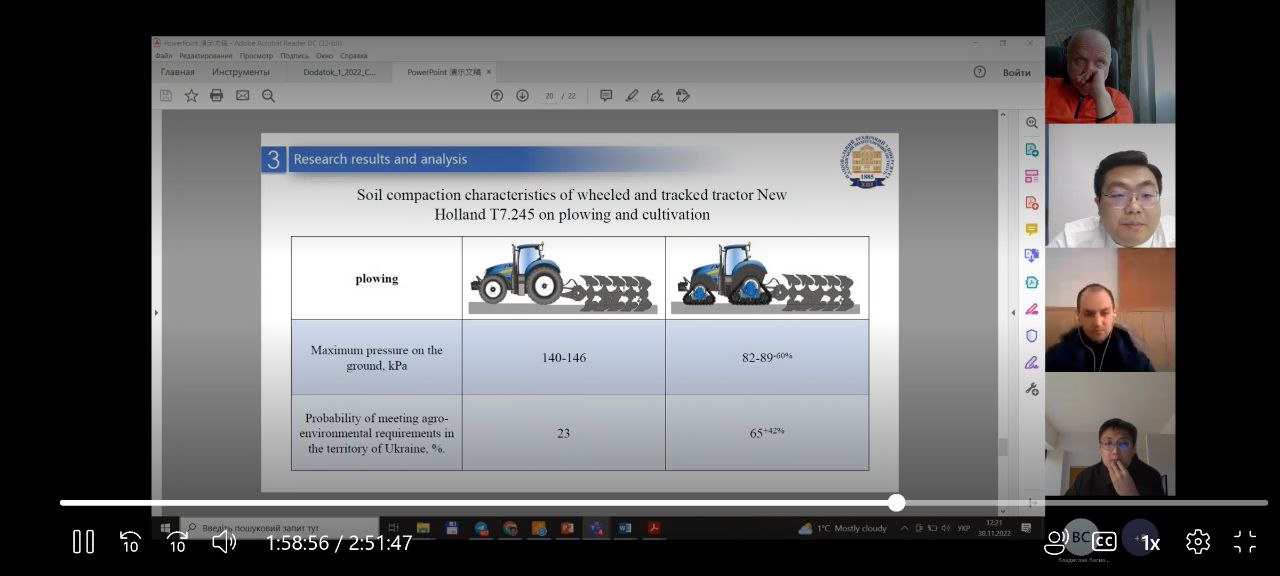Open the Окно menu
The width and height of the screenshot is (1280, 576).
click(x=324, y=56)
